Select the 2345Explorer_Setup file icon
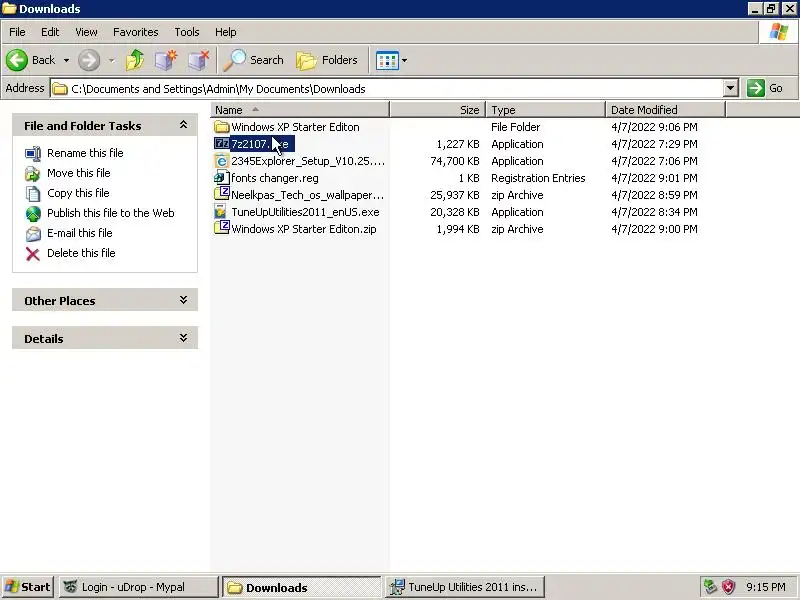 tap(221, 161)
